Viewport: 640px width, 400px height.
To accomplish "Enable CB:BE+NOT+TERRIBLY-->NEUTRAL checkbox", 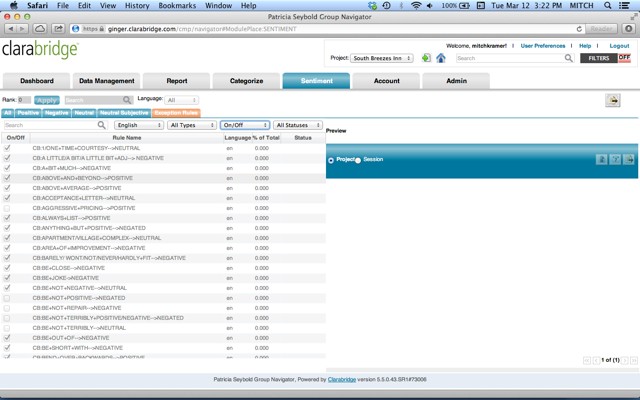I will coord(7,328).
